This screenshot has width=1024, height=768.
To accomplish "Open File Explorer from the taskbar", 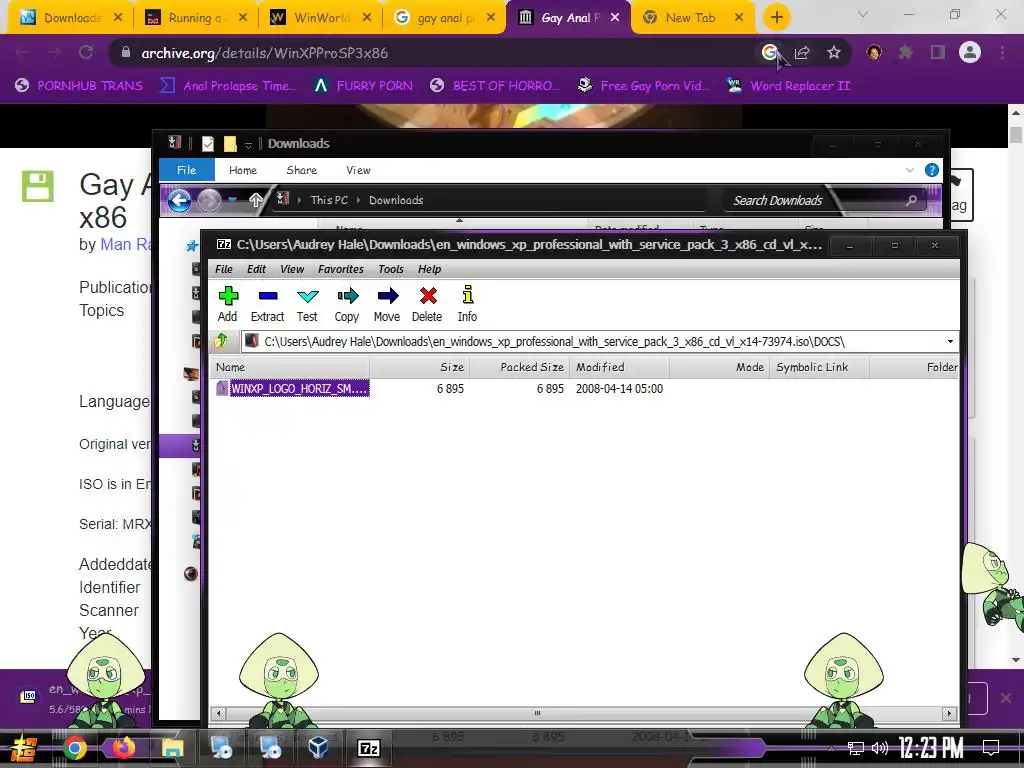I will coord(172,748).
